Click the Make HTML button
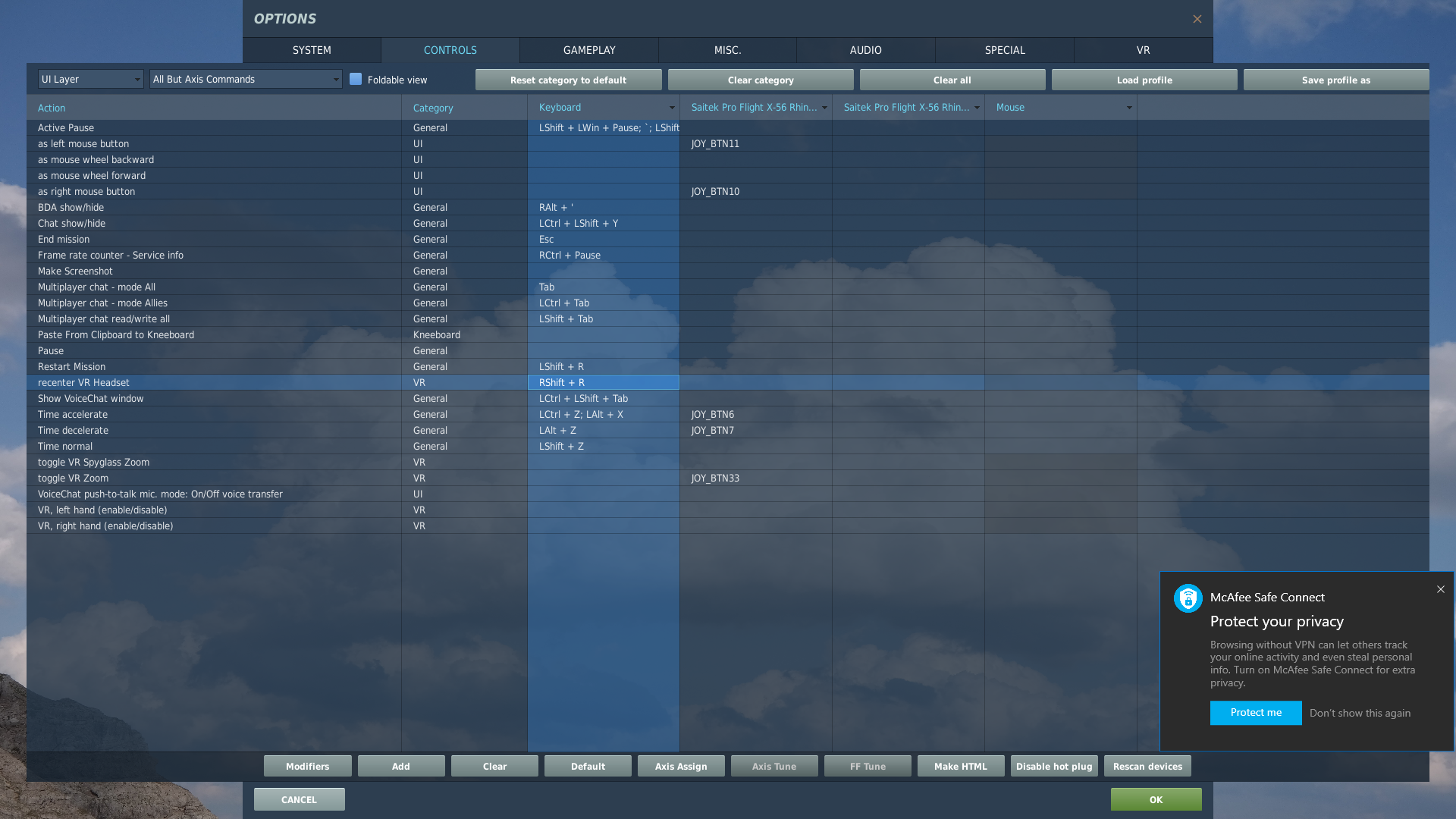Image resolution: width=1456 pixels, height=819 pixels. point(961,766)
